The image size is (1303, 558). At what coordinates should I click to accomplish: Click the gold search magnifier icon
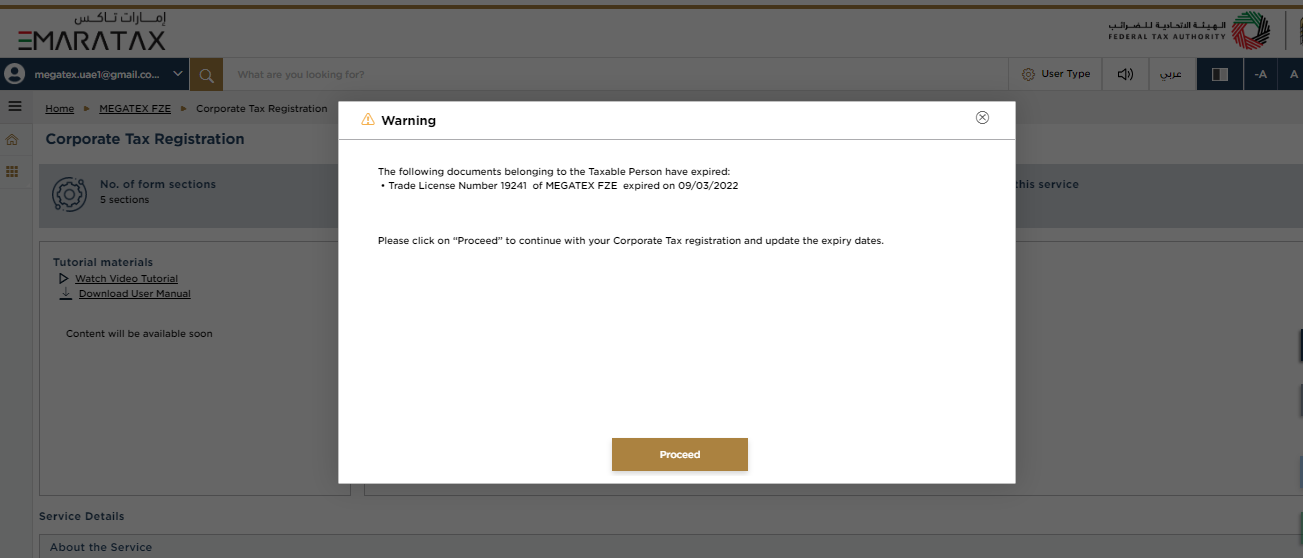tap(206, 74)
